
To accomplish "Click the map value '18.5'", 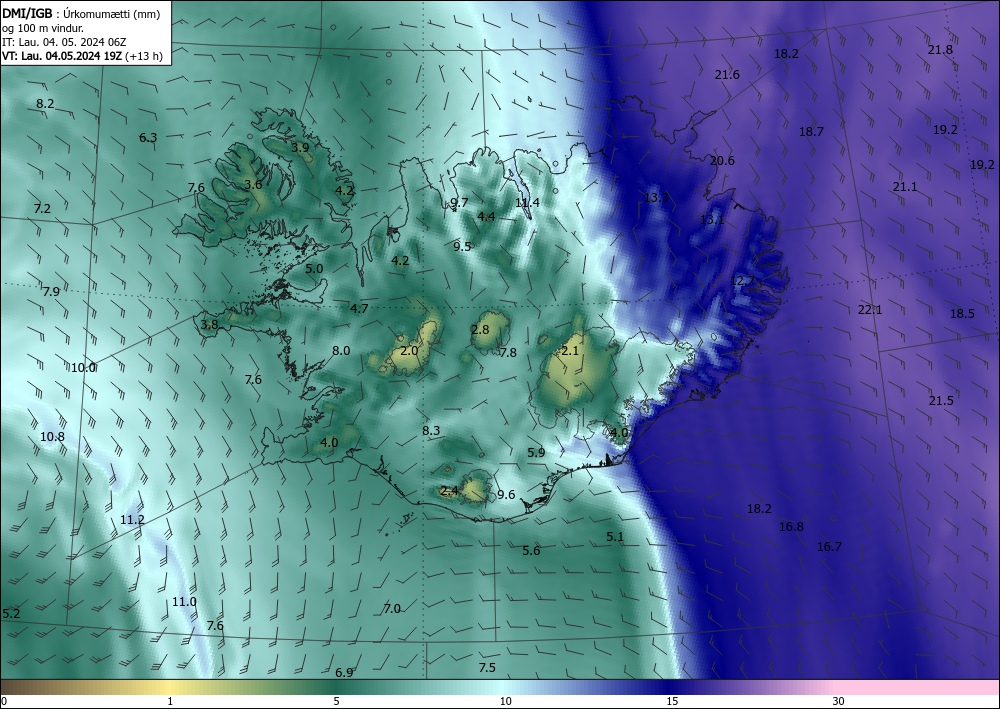I will click(962, 313).
